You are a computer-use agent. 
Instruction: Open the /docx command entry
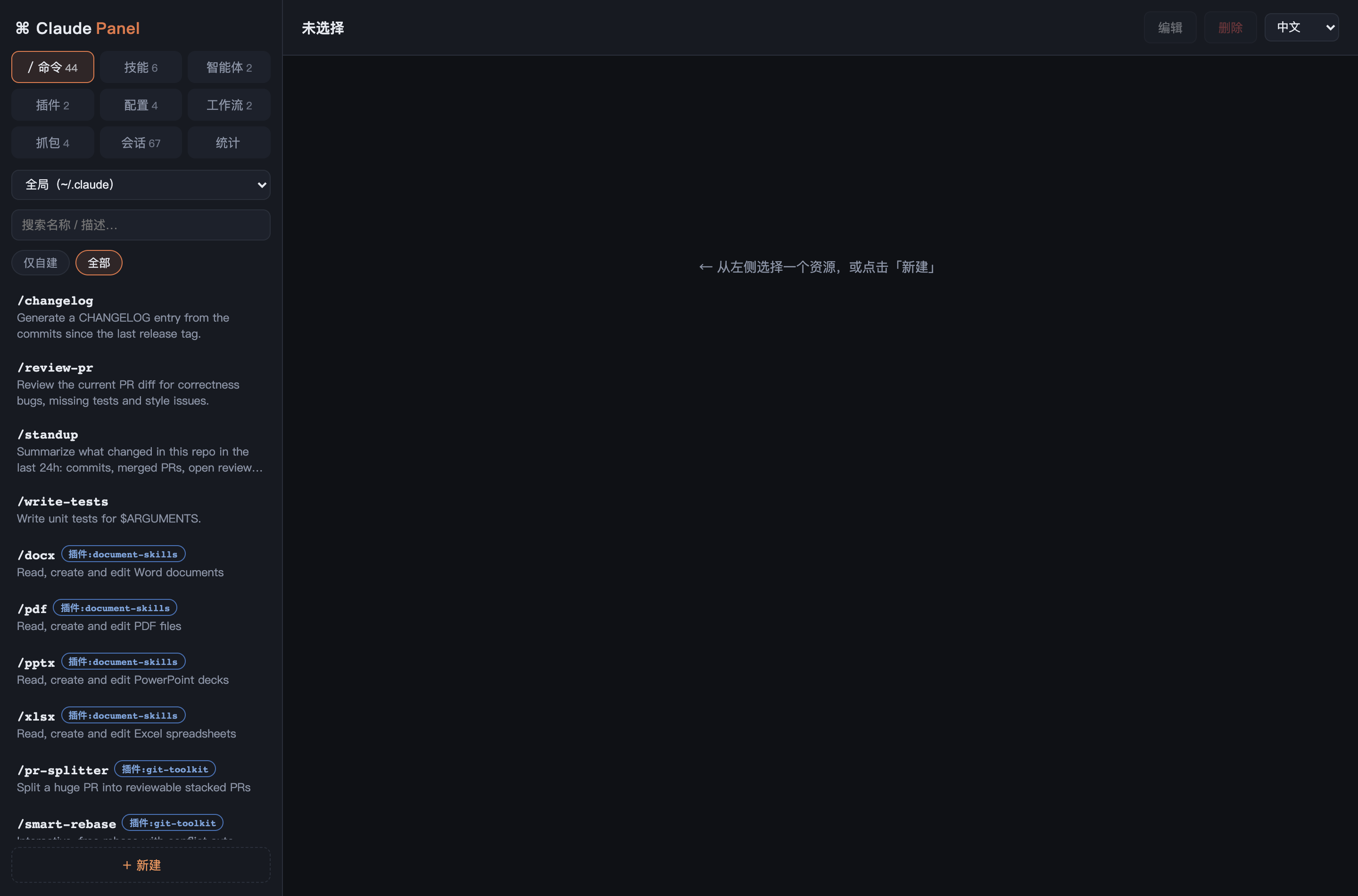(x=141, y=564)
